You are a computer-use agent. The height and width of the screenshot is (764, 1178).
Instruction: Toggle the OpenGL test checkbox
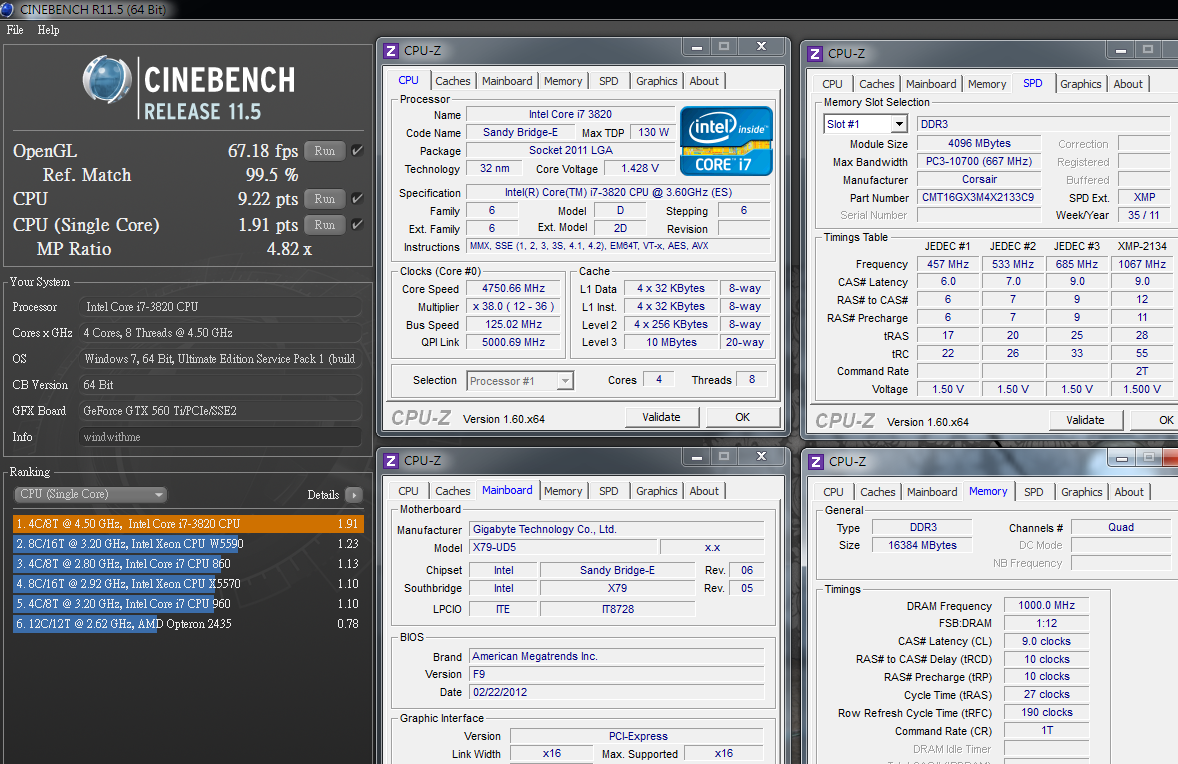[x=358, y=150]
